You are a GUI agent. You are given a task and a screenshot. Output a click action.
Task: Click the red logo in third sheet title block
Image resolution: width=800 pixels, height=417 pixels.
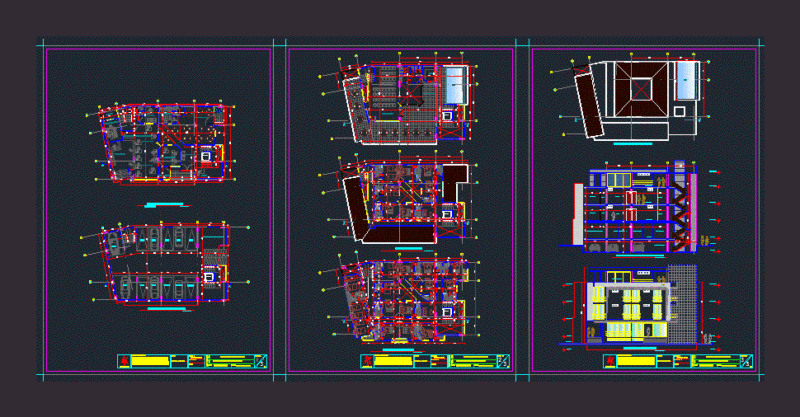610,361
